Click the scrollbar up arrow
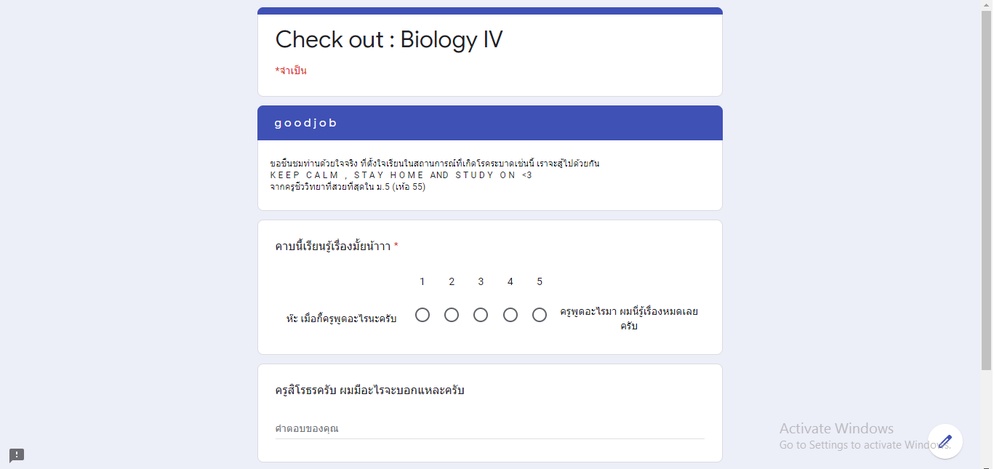 coord(986,5)
